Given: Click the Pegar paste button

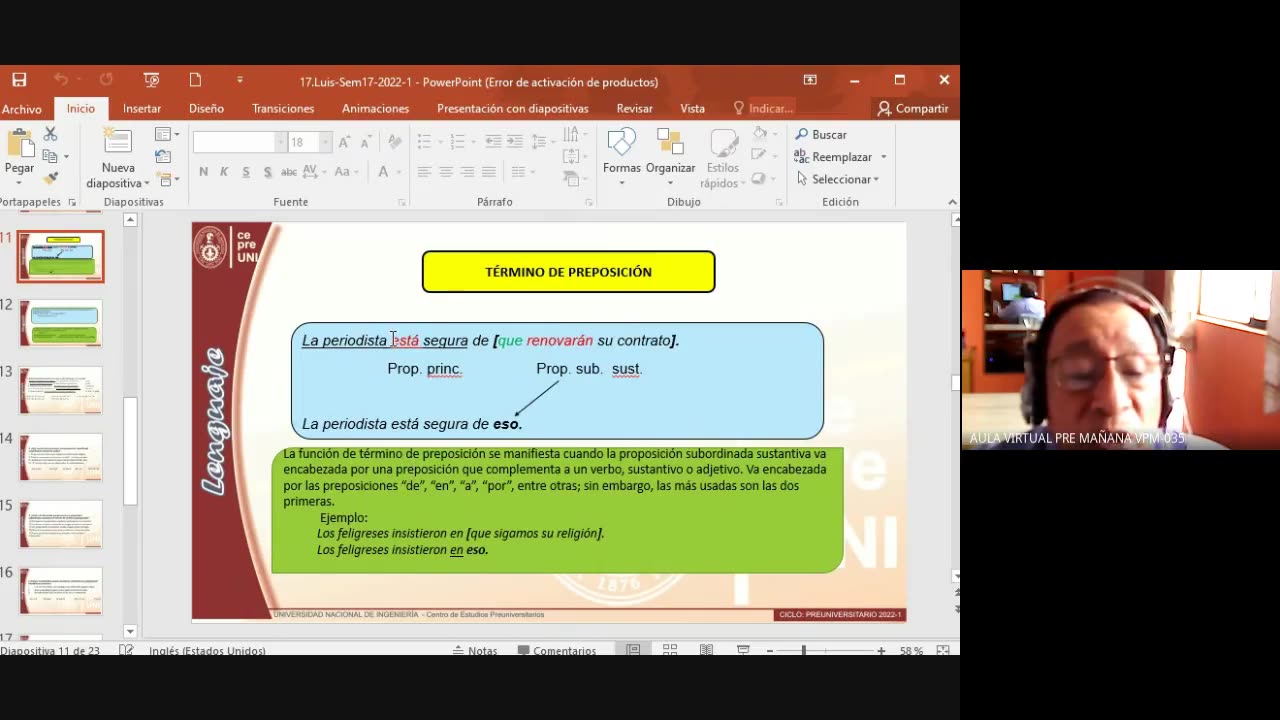Looking at the screenshot, I should tap(19, 145).
